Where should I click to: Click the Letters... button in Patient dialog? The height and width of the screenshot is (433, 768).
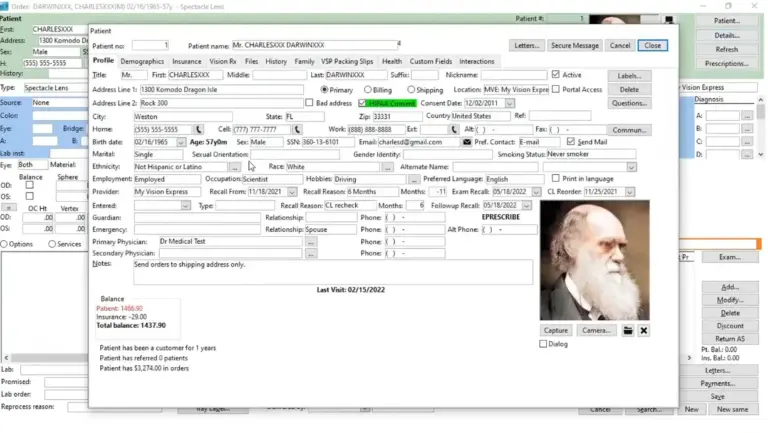coord(527,46)
